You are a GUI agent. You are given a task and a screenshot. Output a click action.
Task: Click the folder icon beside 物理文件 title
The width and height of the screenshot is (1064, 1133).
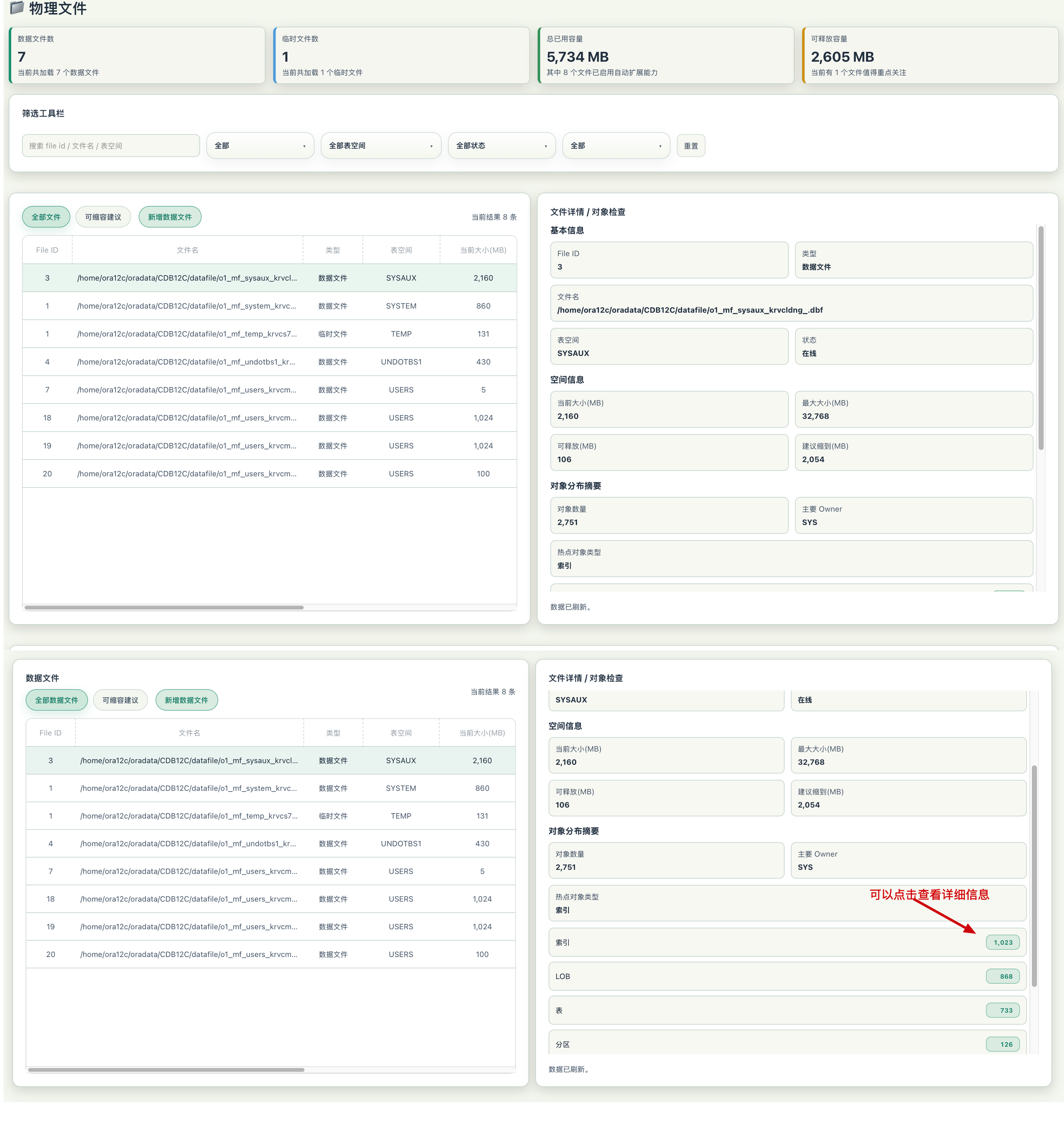17,8
